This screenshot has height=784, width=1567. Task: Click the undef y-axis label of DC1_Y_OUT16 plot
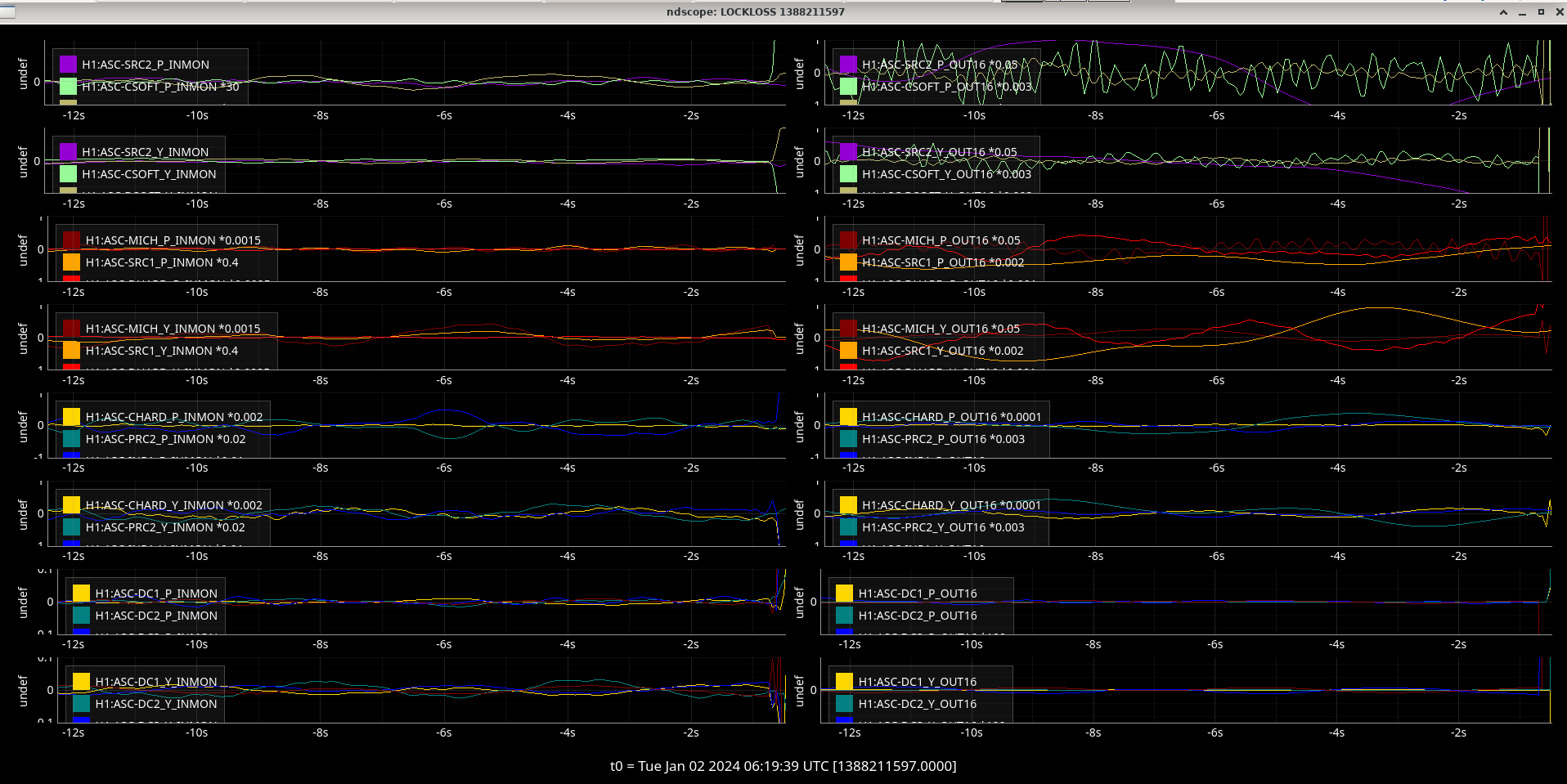tap(799, 691)
